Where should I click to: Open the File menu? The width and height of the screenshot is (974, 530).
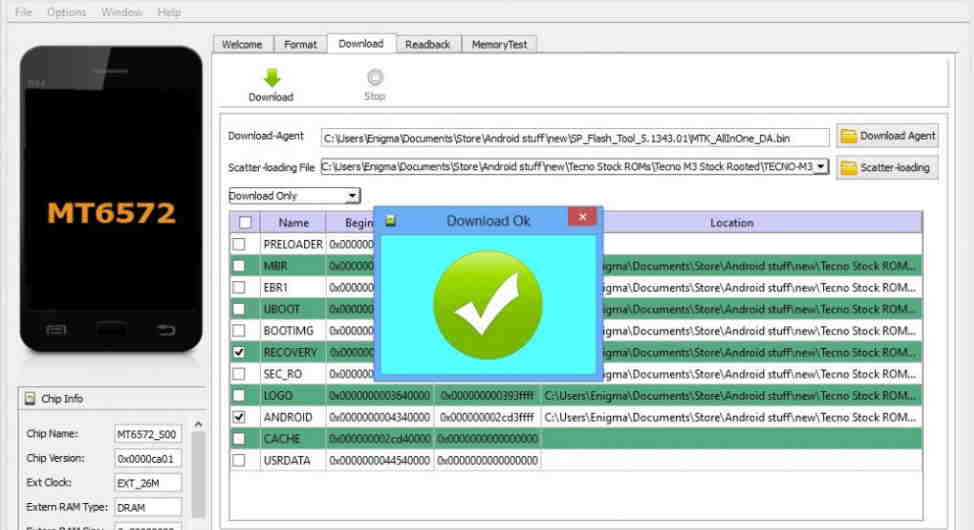[x=23, y=12]
